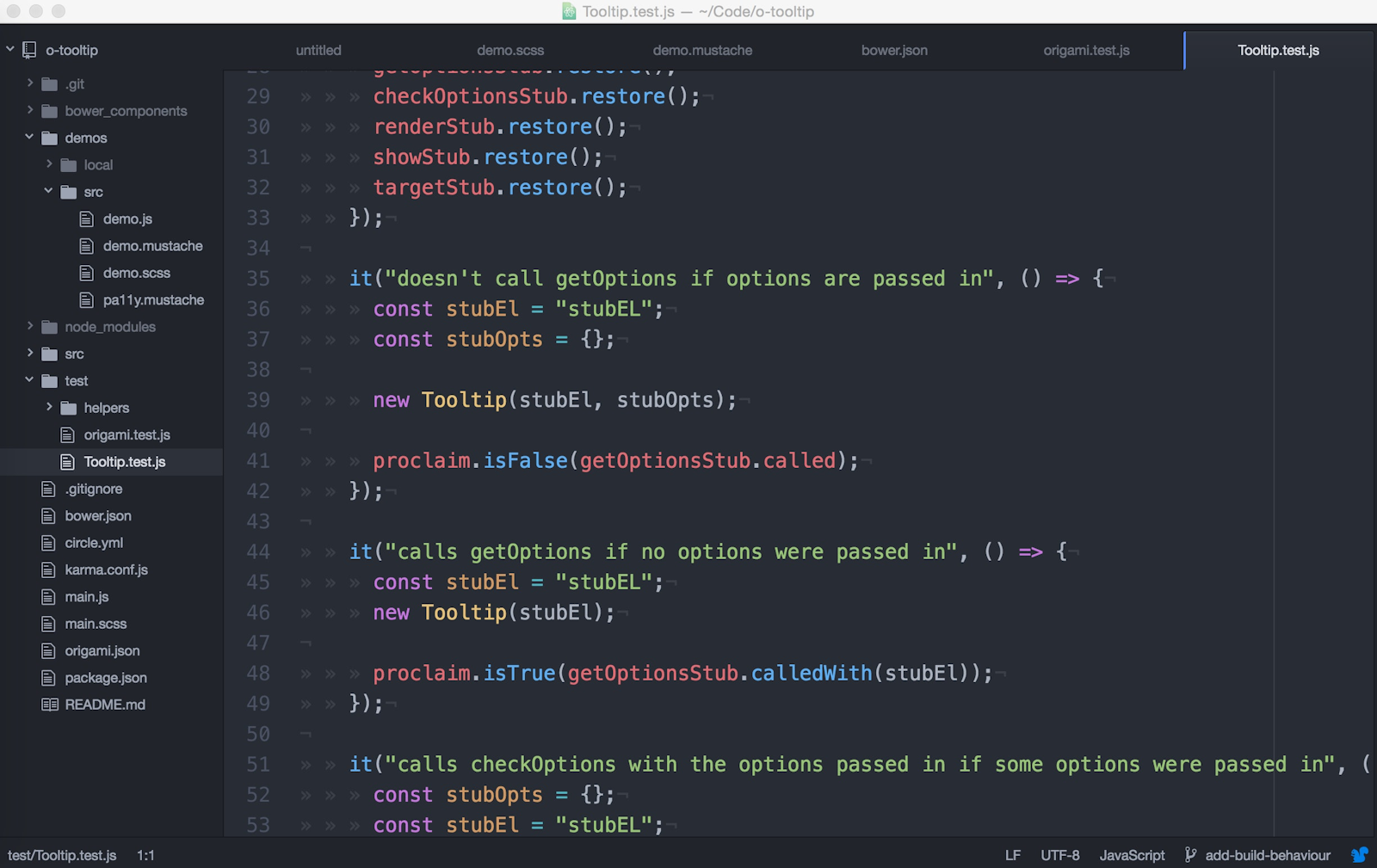Collapse the test folder chevron
Viewport: 1377px width, 868px height.
coord(29,379)
